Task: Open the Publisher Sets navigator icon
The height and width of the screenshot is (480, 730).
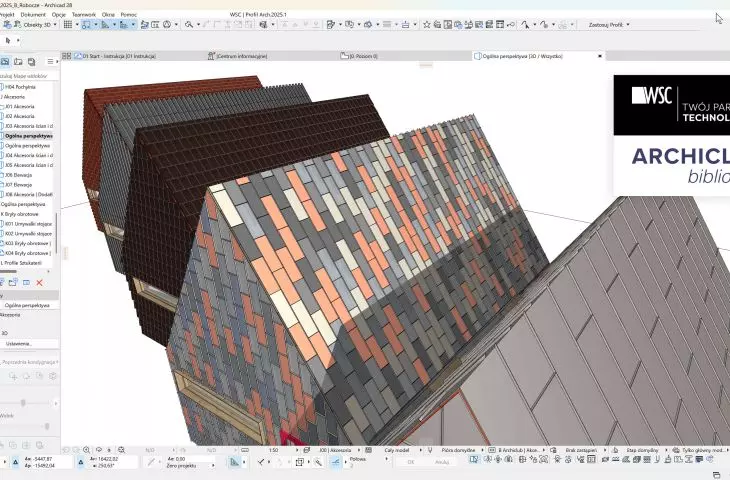Action: pyautogui.click(x=31, y=61)
